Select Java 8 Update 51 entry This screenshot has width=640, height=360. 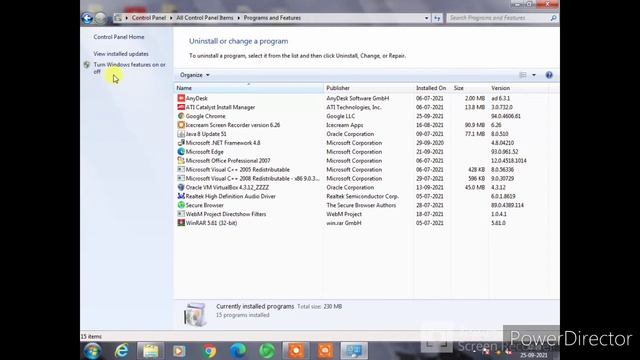click(x=362, y=134)
